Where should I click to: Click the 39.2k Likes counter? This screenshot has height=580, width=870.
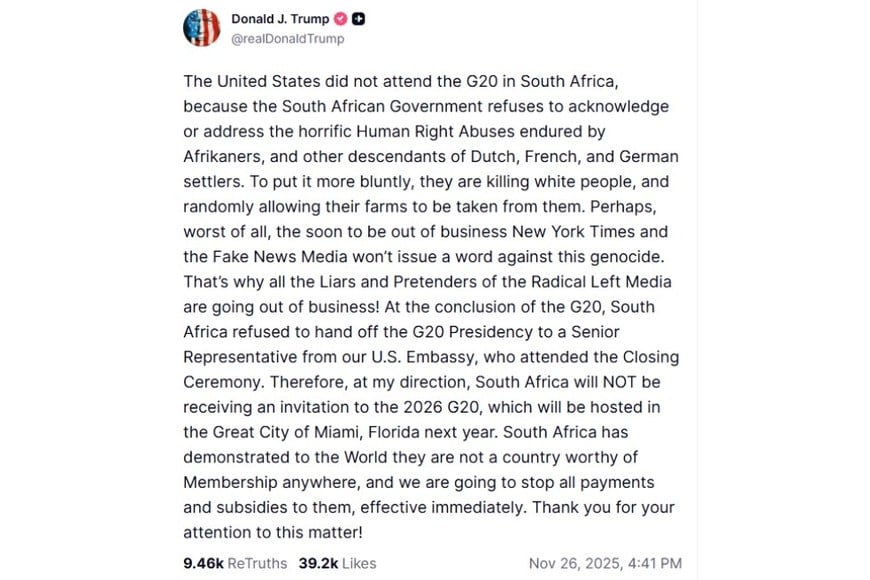click(x=318, y=563)
